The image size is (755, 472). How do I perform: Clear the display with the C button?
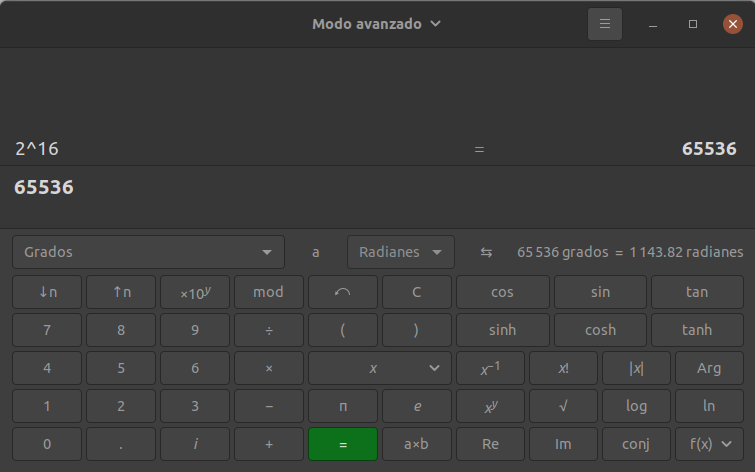[x=417, y=292]
